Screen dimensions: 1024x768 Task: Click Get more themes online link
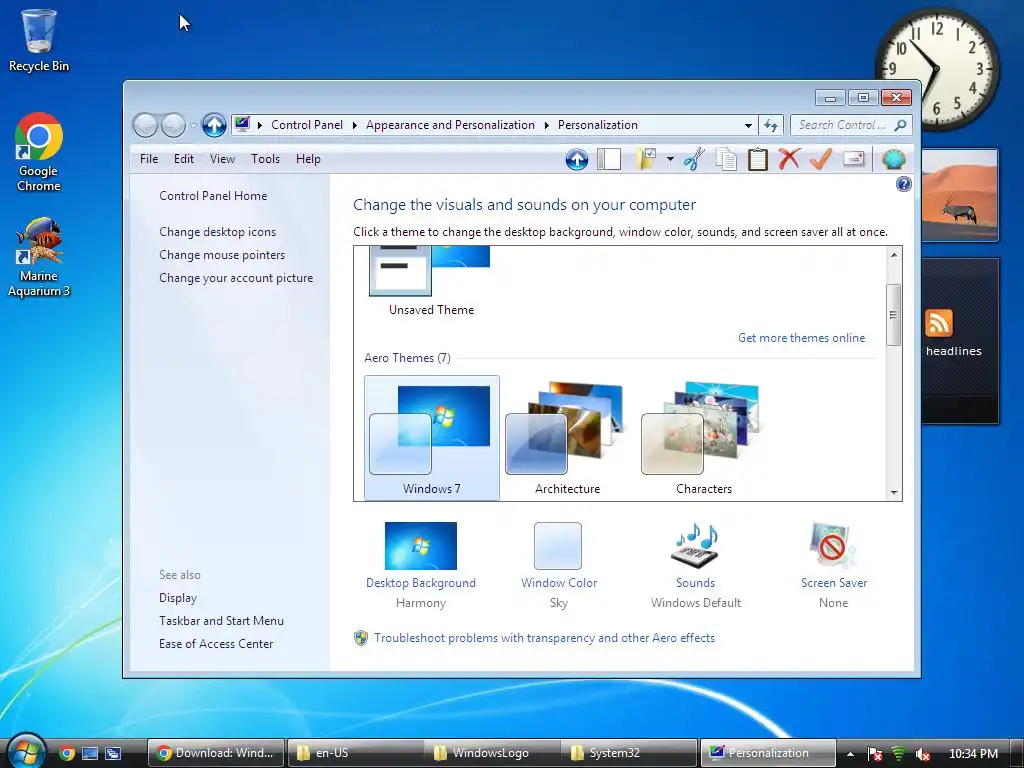[x=801, y=338]
